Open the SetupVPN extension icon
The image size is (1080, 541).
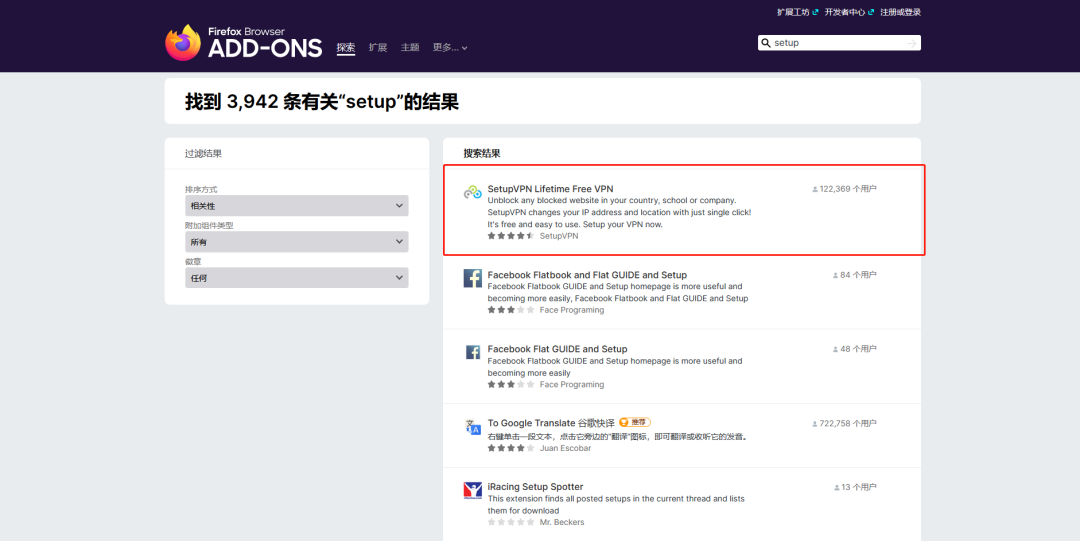point(473,192)
